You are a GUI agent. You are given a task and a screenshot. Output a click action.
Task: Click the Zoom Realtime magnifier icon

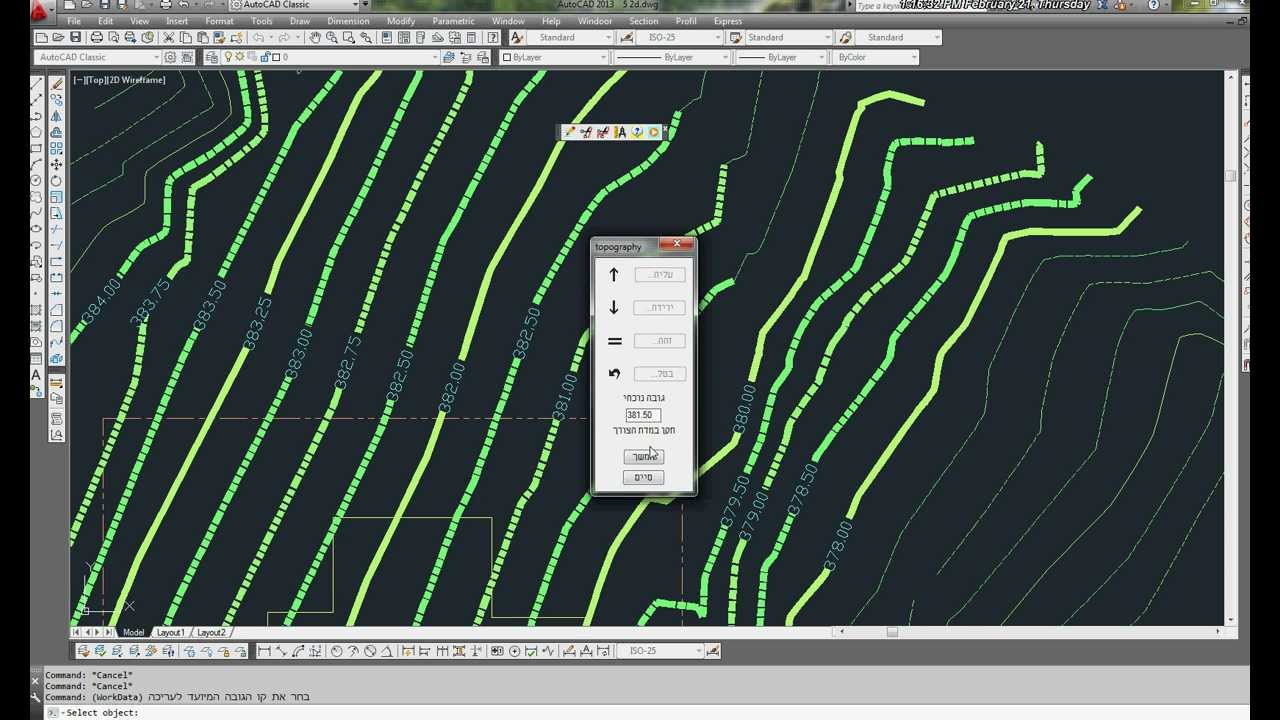[x=331, y=37]
